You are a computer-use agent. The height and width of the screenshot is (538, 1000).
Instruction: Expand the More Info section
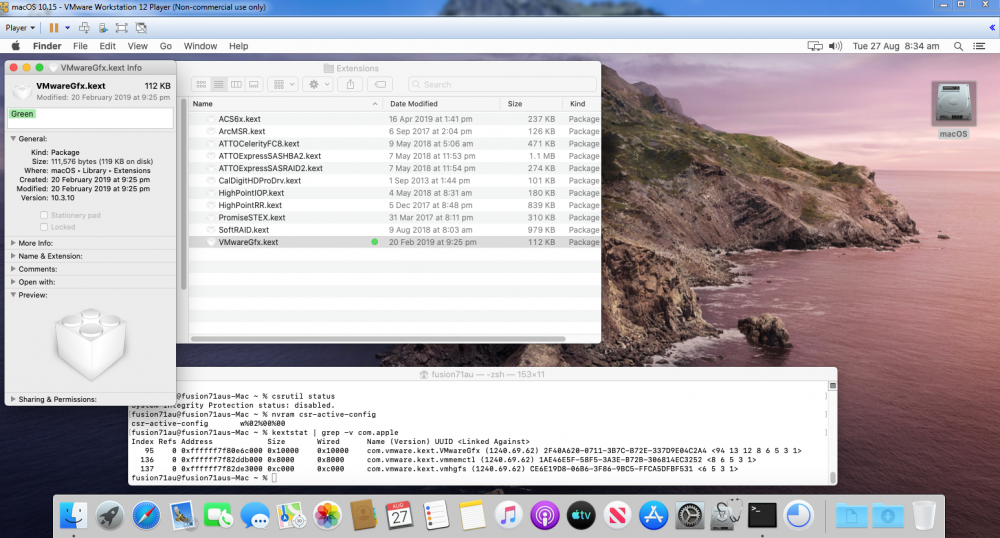[x=13, y=243]
